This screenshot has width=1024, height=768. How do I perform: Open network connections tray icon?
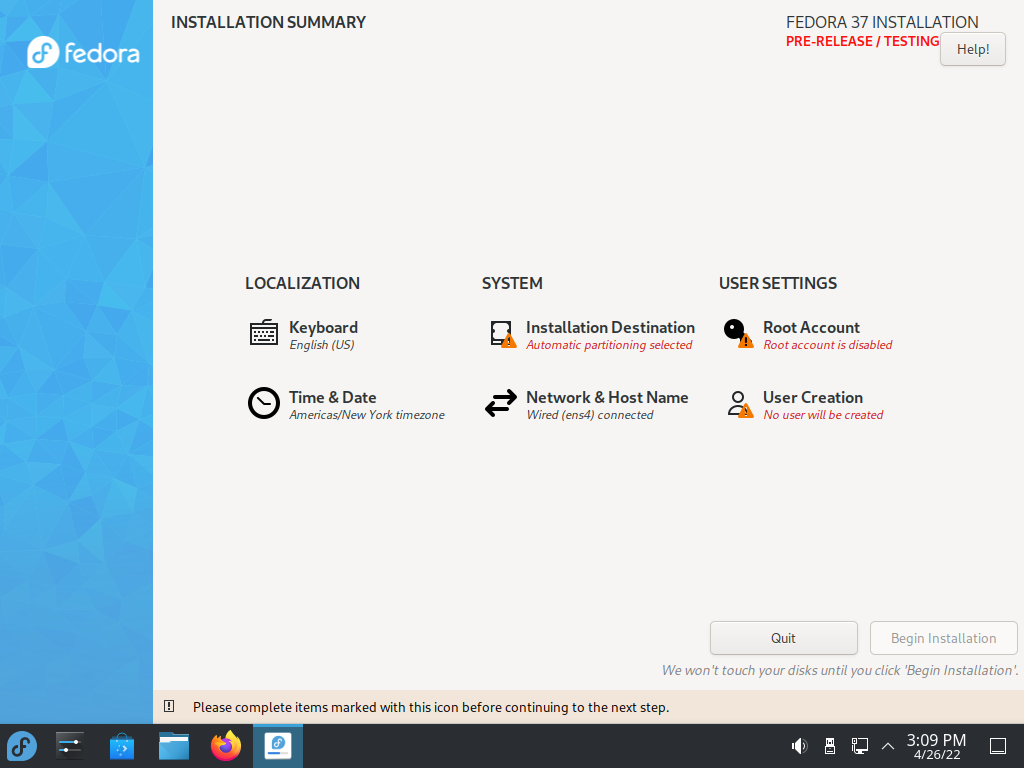point(859,746)
